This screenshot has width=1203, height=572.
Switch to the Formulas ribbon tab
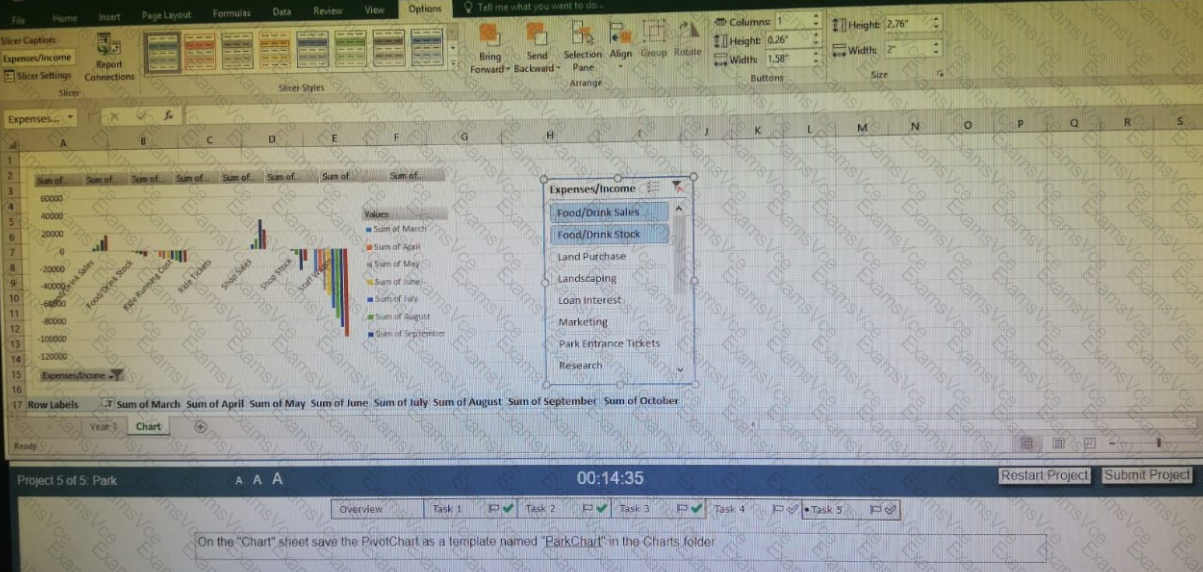tap(231, 14)
